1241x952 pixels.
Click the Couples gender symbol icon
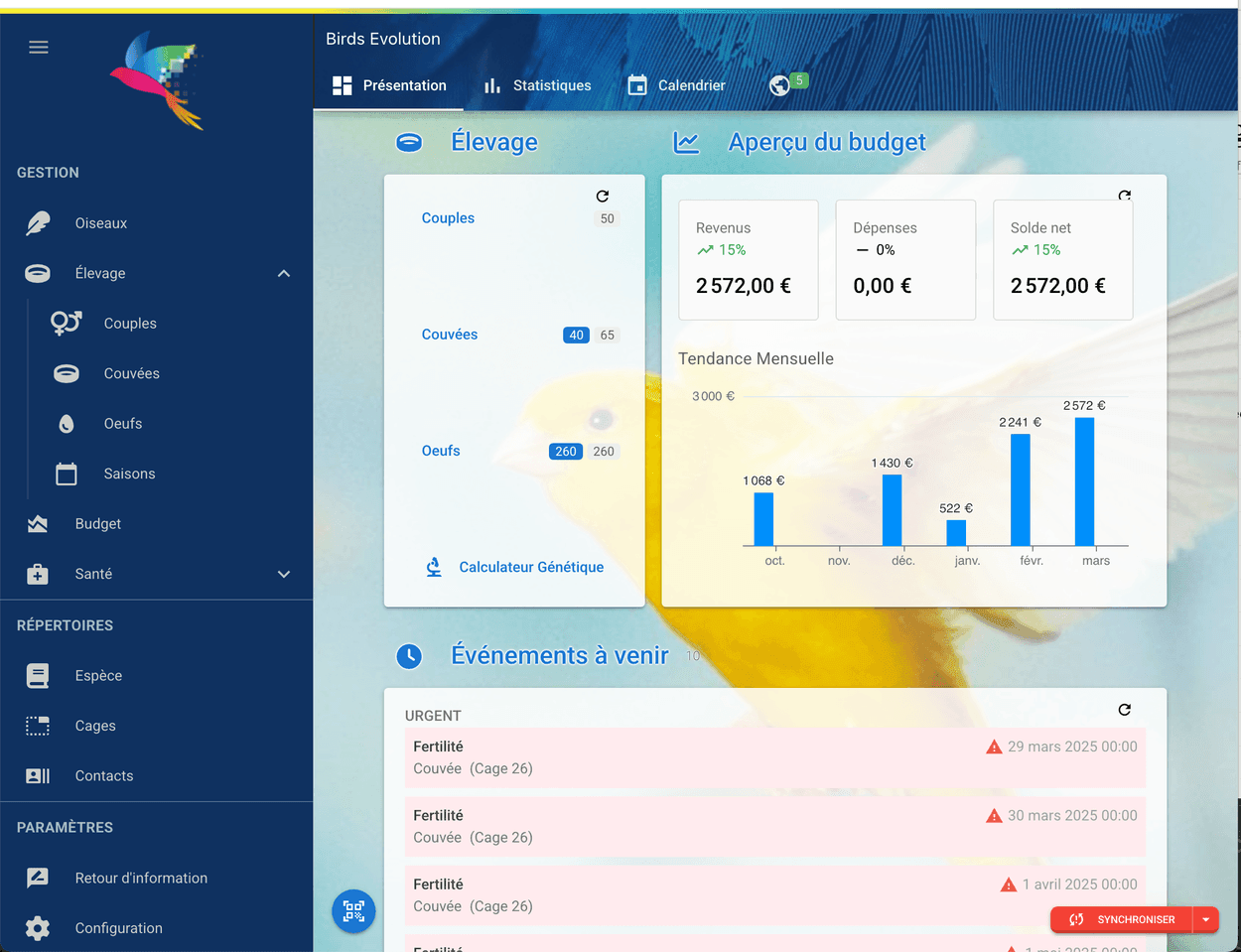tap(66, 324)
